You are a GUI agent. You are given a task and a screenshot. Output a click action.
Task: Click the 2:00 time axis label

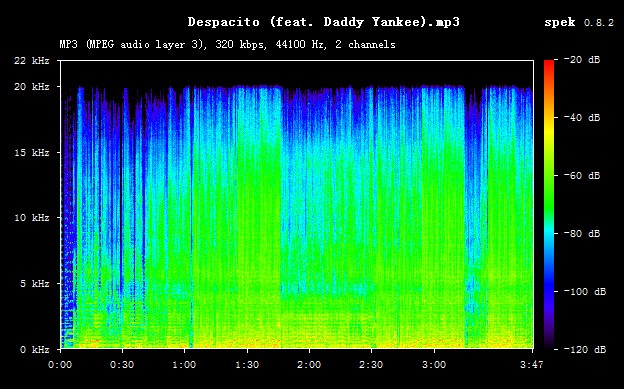point(309,365)
